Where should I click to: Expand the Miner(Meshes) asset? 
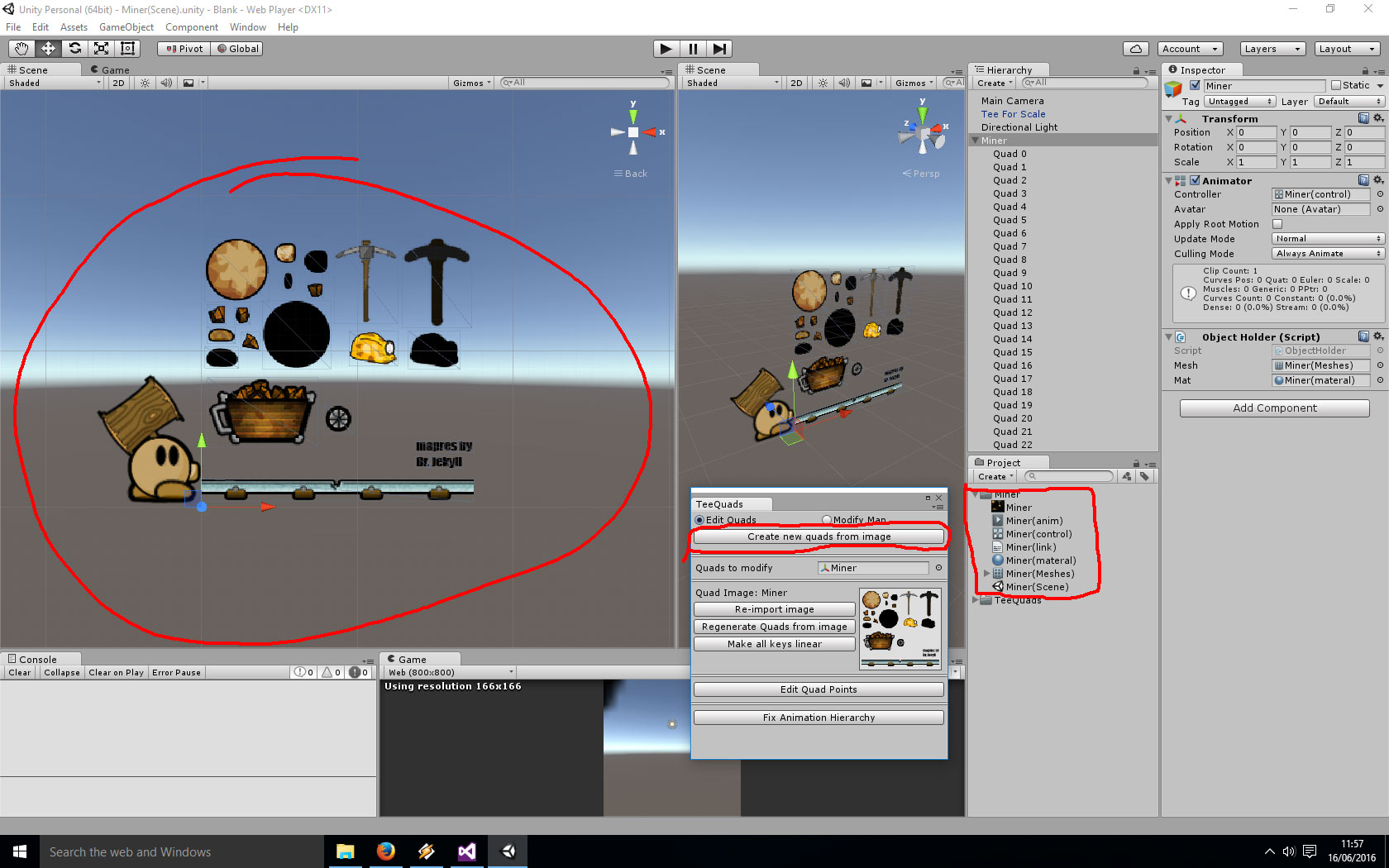tap(986, 574)
